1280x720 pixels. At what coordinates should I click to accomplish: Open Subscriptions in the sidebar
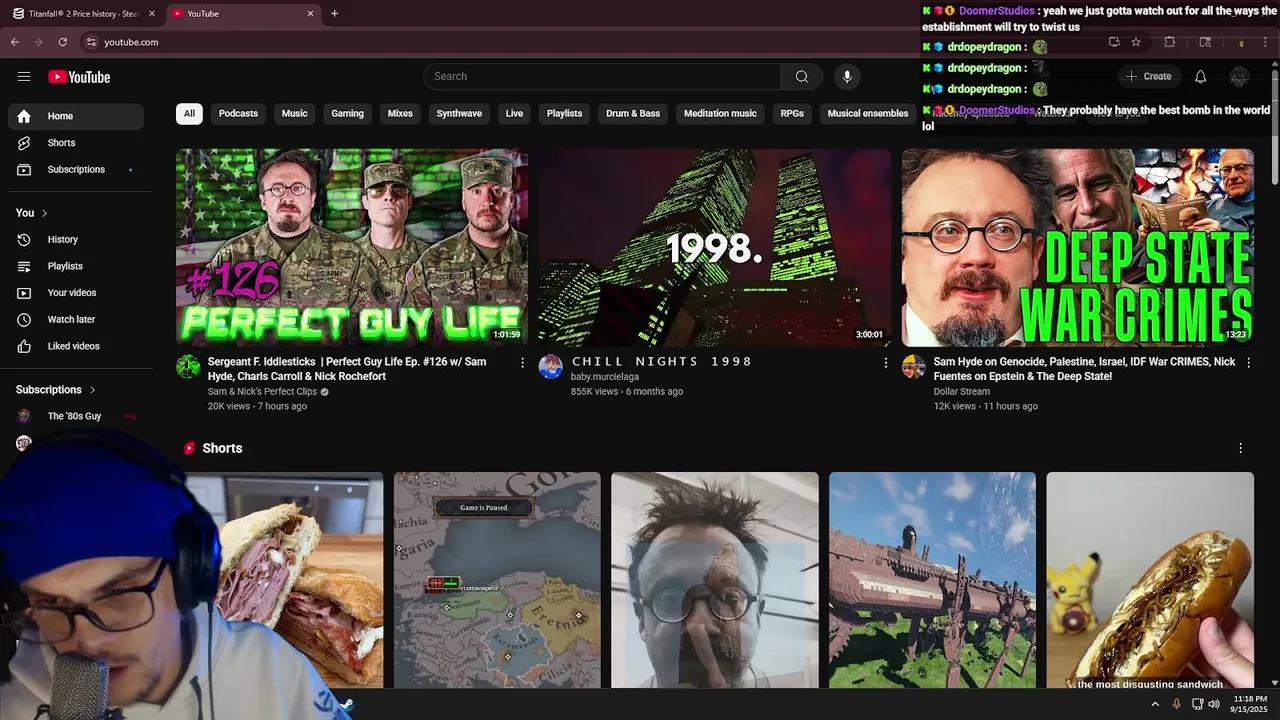click(x=76, y=170)
